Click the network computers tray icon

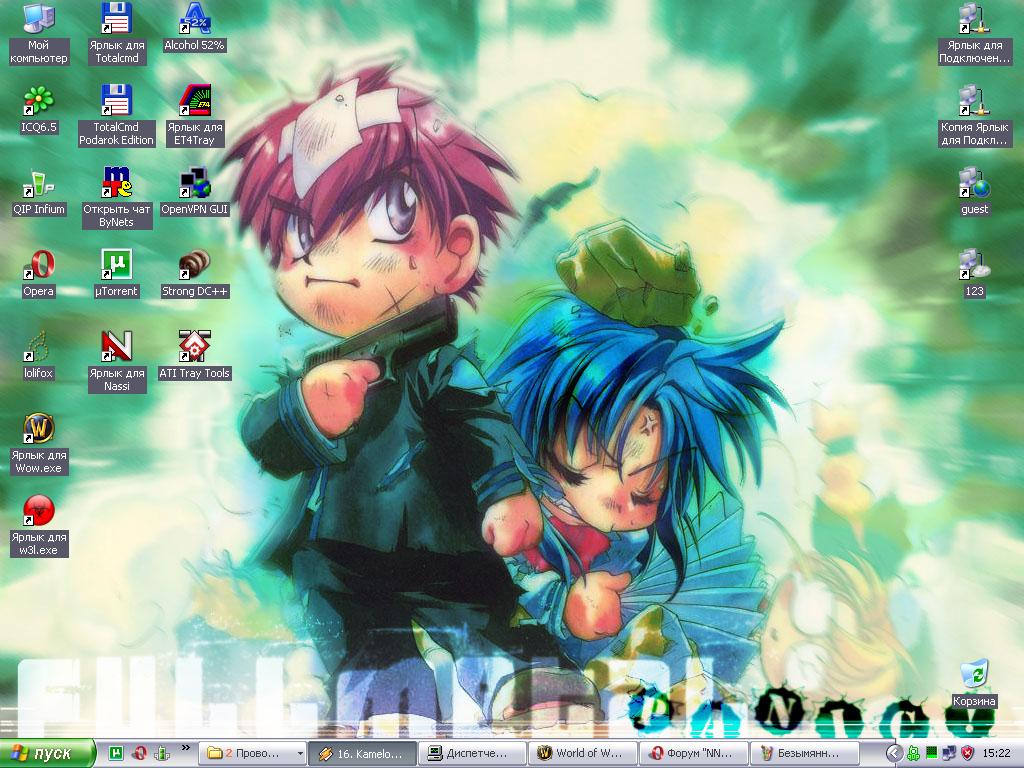click(950, 754)
